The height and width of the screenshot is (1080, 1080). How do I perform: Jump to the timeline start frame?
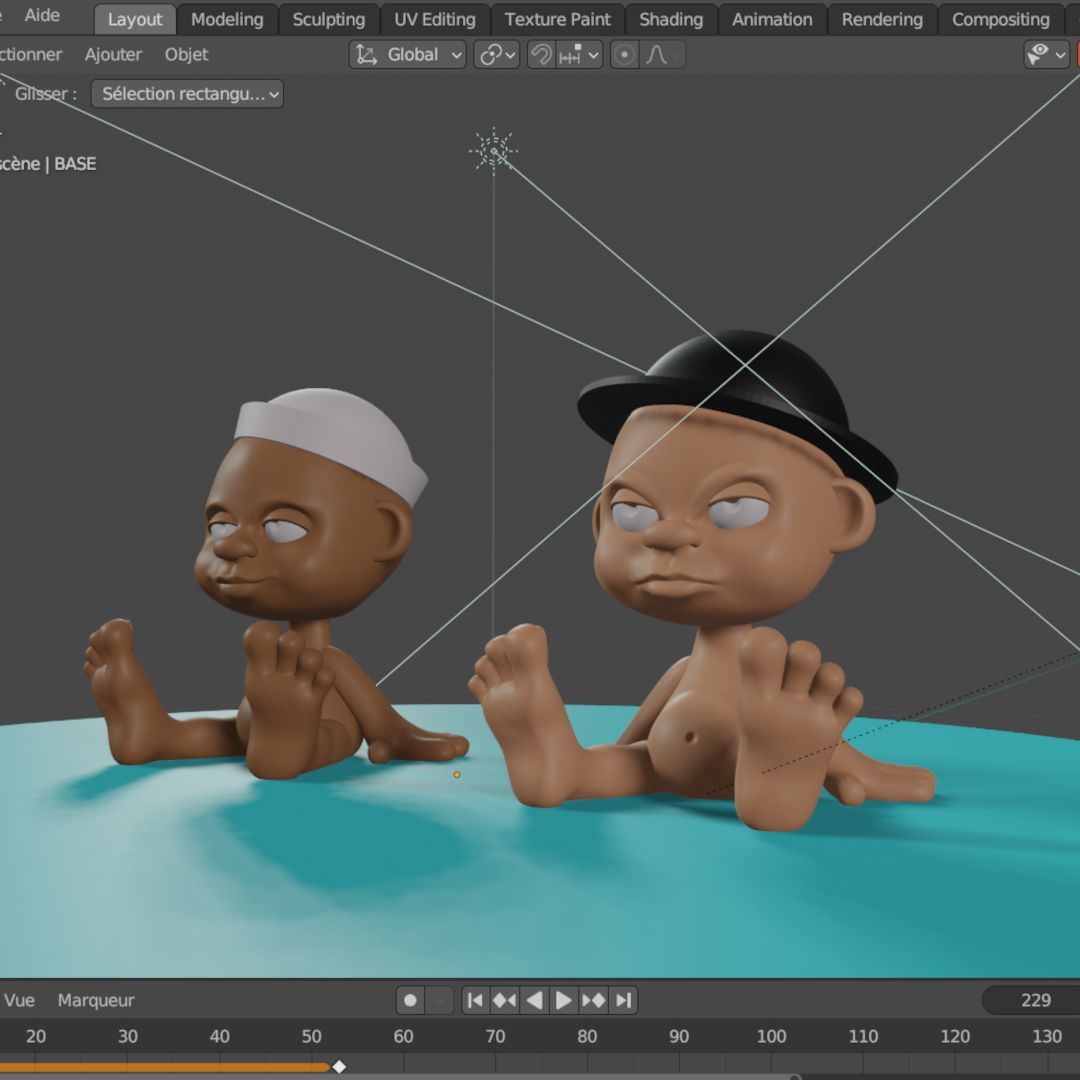point(475,1000)
